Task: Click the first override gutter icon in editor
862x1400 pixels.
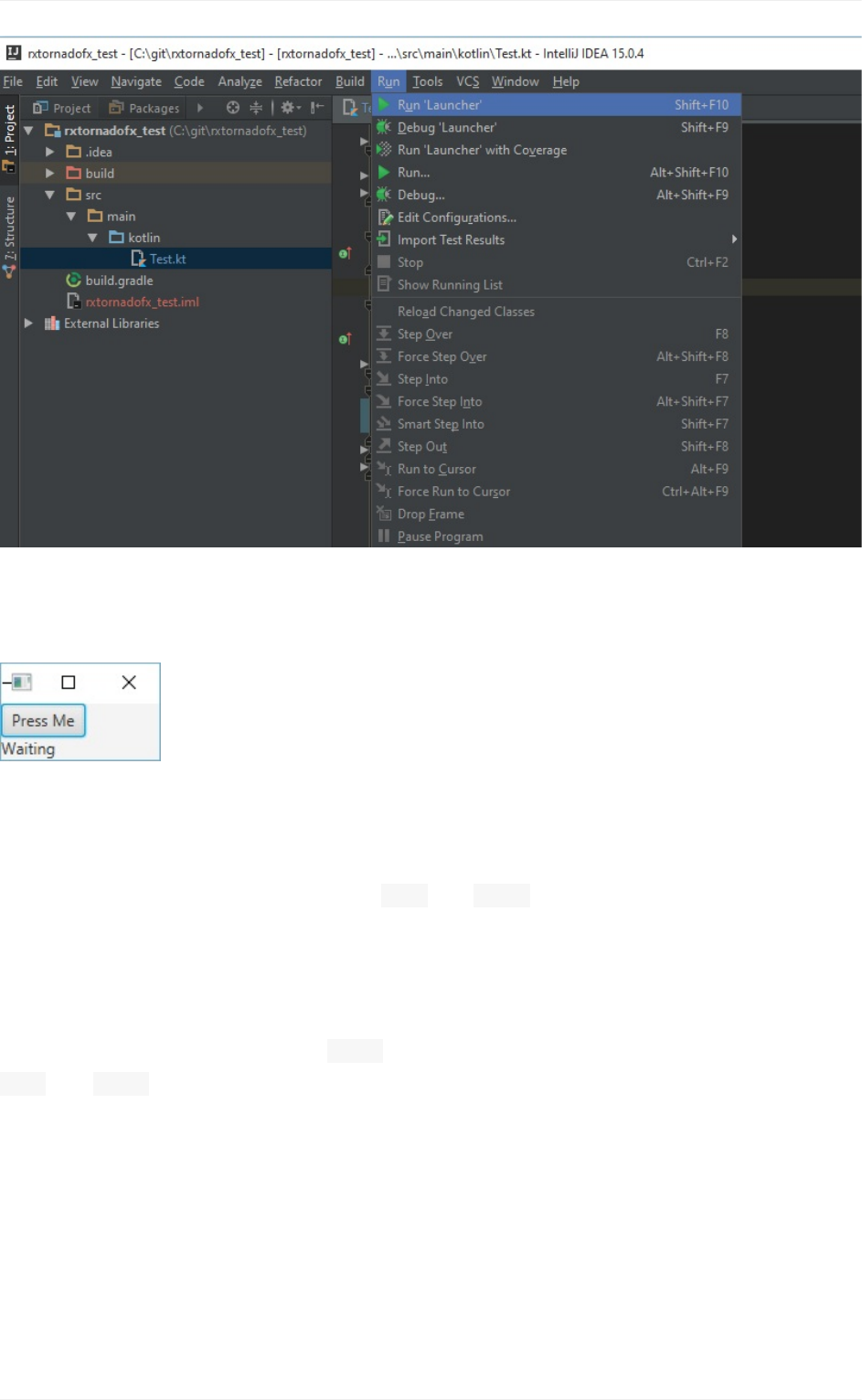Action: pyautogui.click(x=345, y=253)
